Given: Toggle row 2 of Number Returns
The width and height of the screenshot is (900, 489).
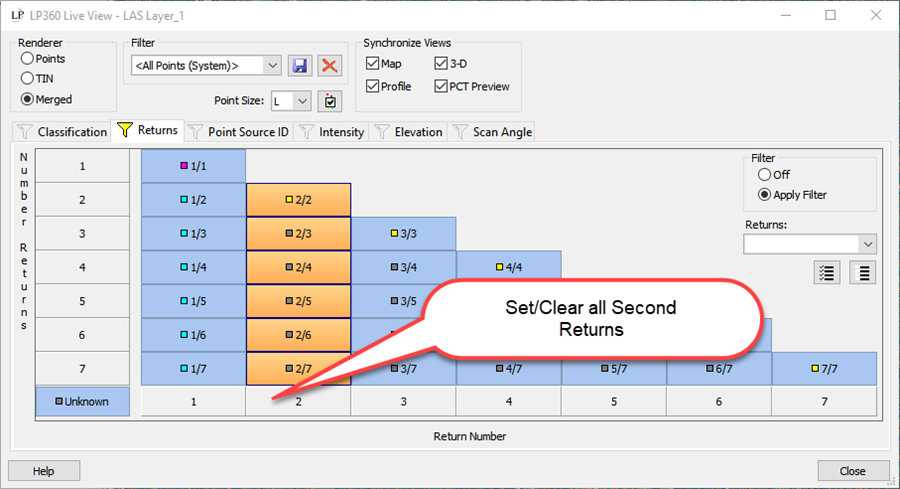Looking at the screenshot, I should point(83,200).
